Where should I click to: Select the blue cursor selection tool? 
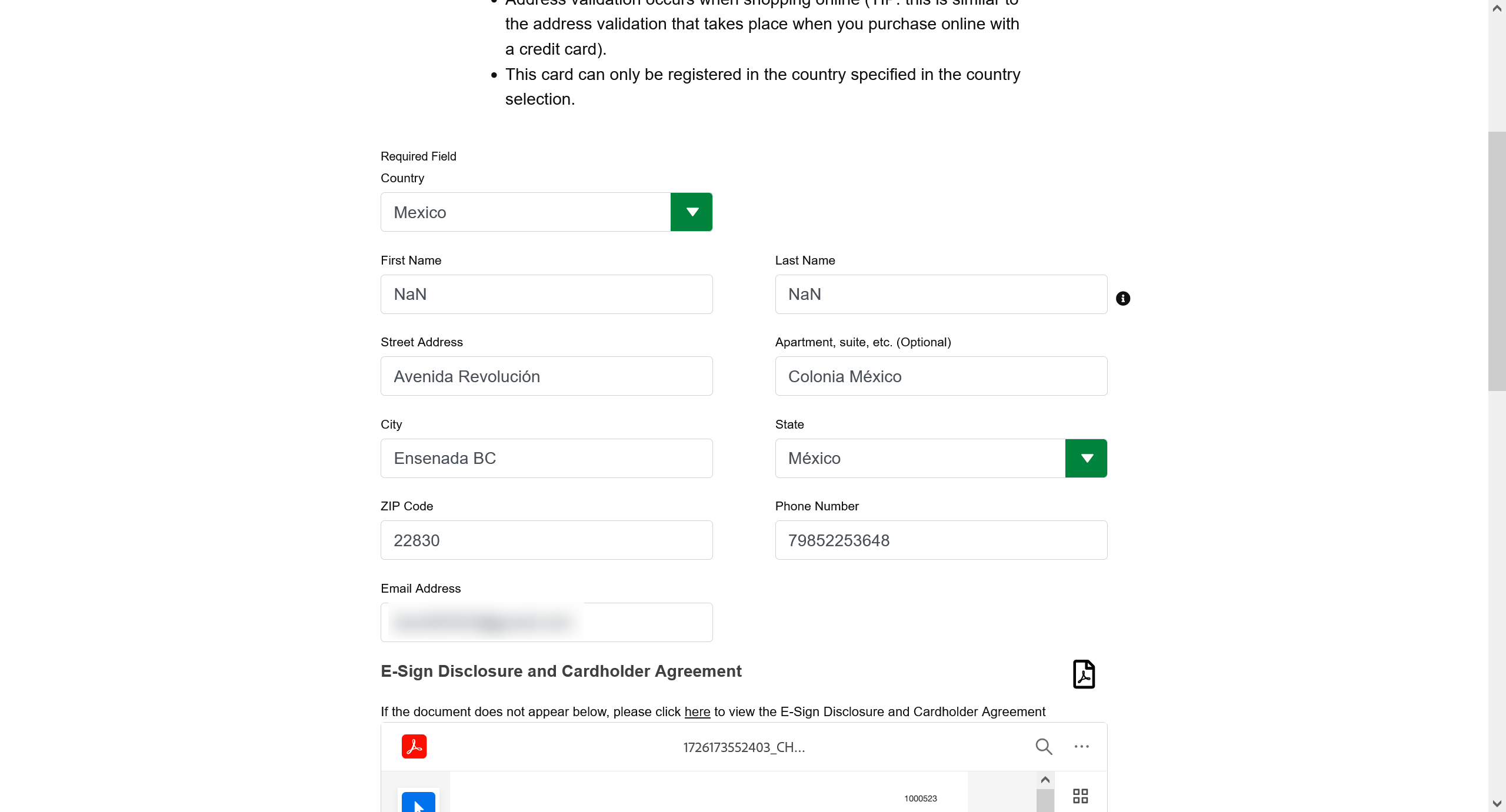coord(418,802)
